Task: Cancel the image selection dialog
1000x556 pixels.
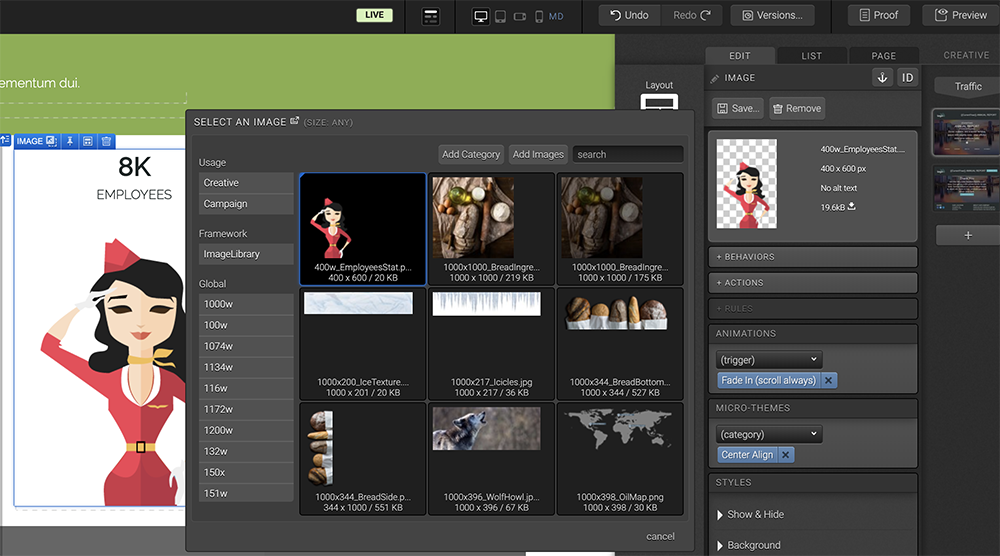Action: tap(660, 536)
